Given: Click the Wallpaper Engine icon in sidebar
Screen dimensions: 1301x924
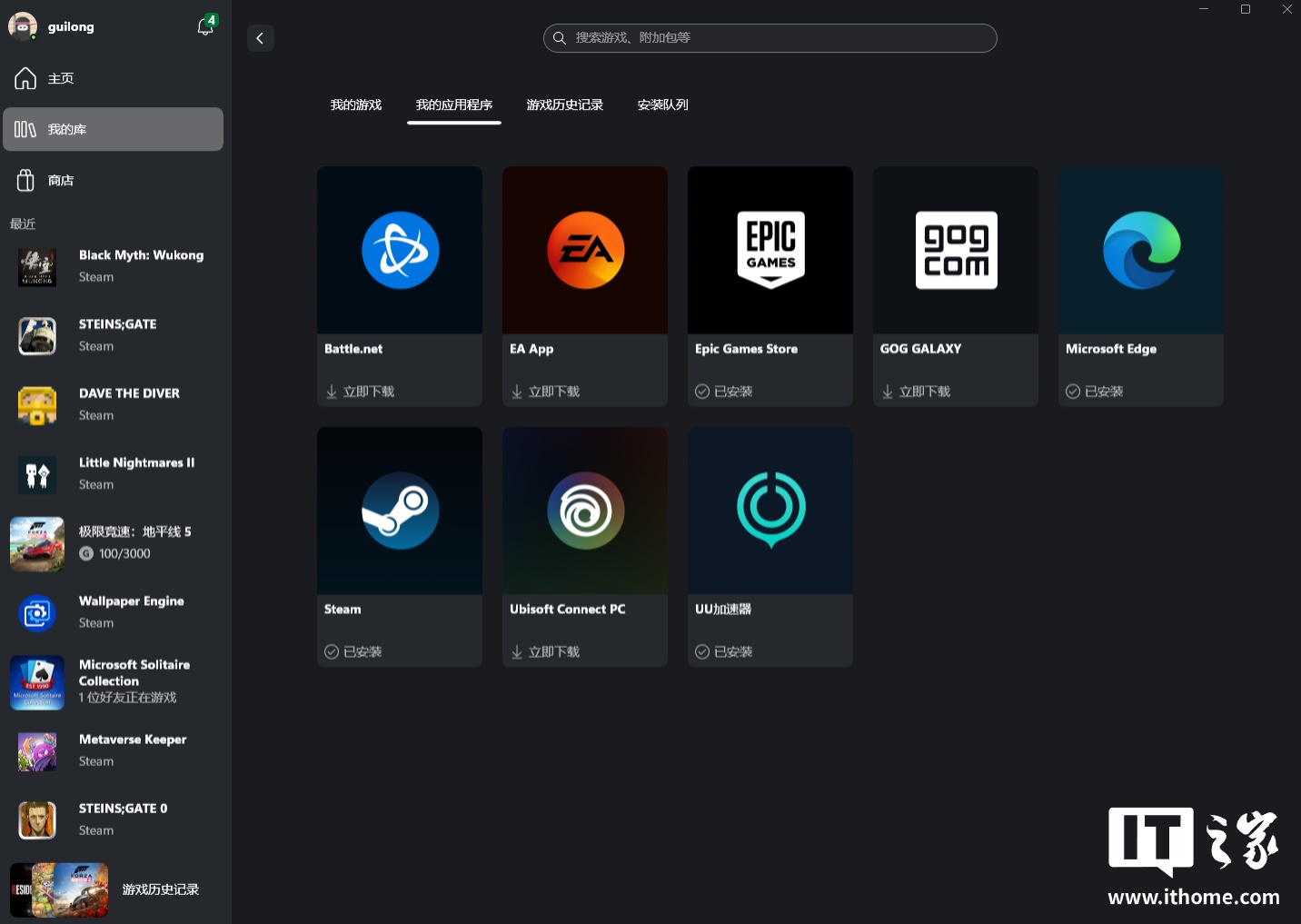Looking at the screenshot, I should [37, 613].
